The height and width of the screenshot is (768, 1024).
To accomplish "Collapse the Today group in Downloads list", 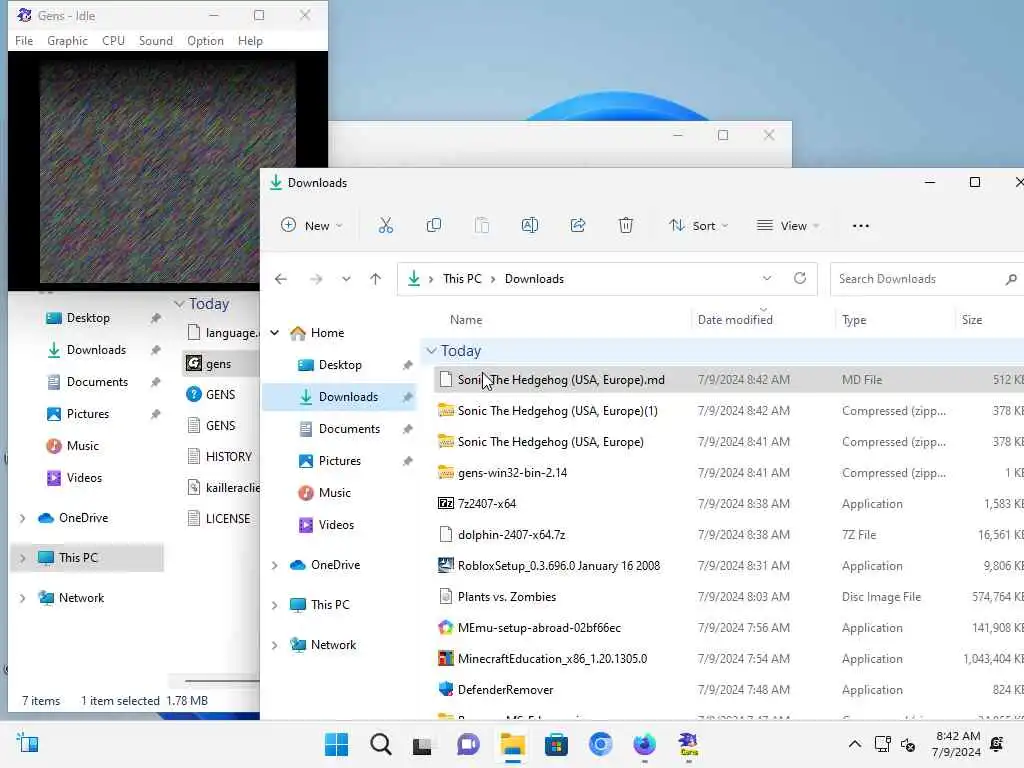I will (x=432, y=351).
